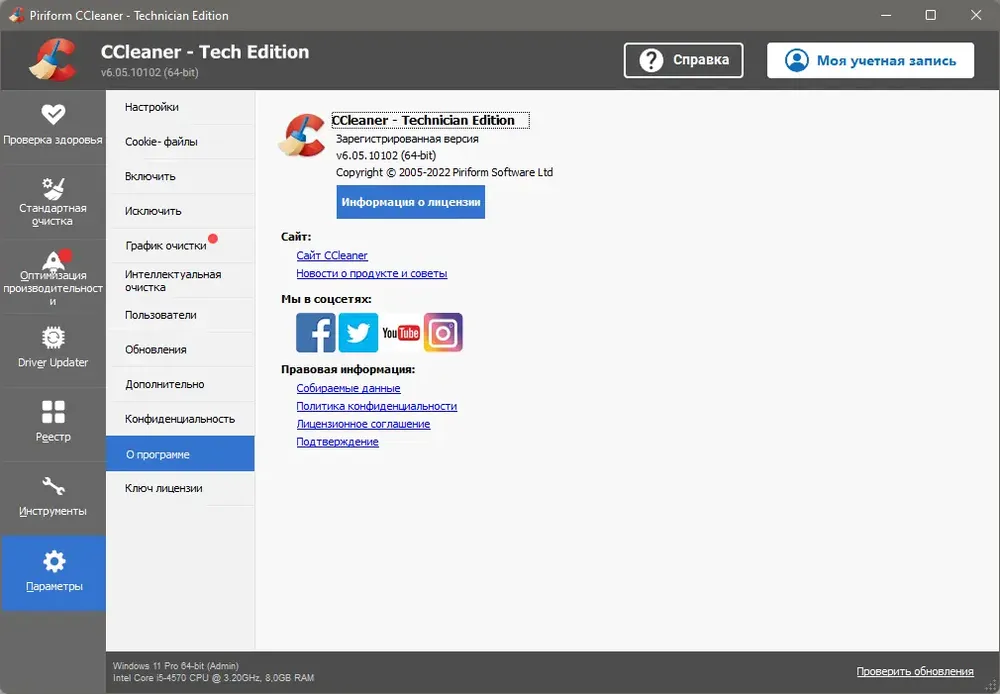Open Driver Updater gear icon
Image resolution: width=1000 pixels, height=694 pixels.
tap(53, 337)
